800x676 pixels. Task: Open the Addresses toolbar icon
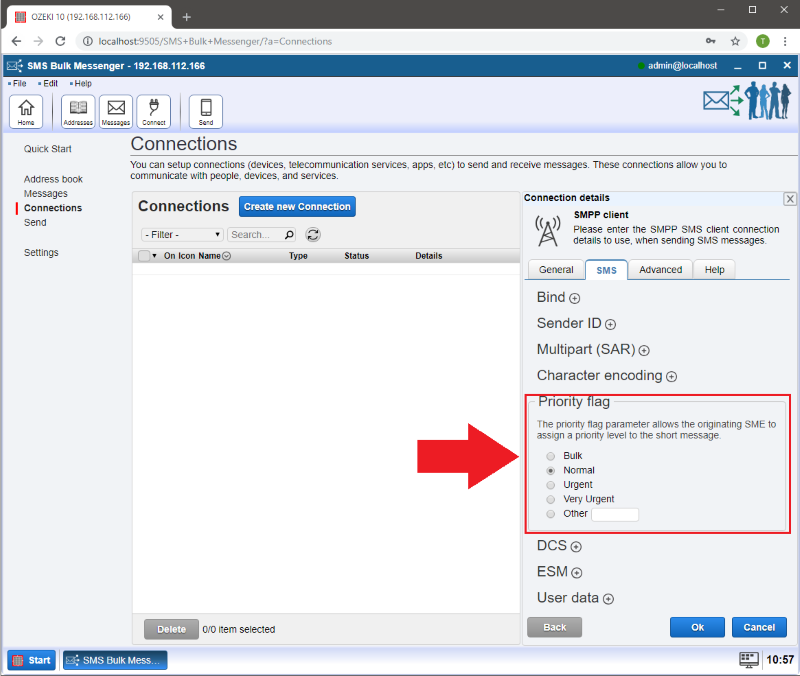(x=78, y=111)
